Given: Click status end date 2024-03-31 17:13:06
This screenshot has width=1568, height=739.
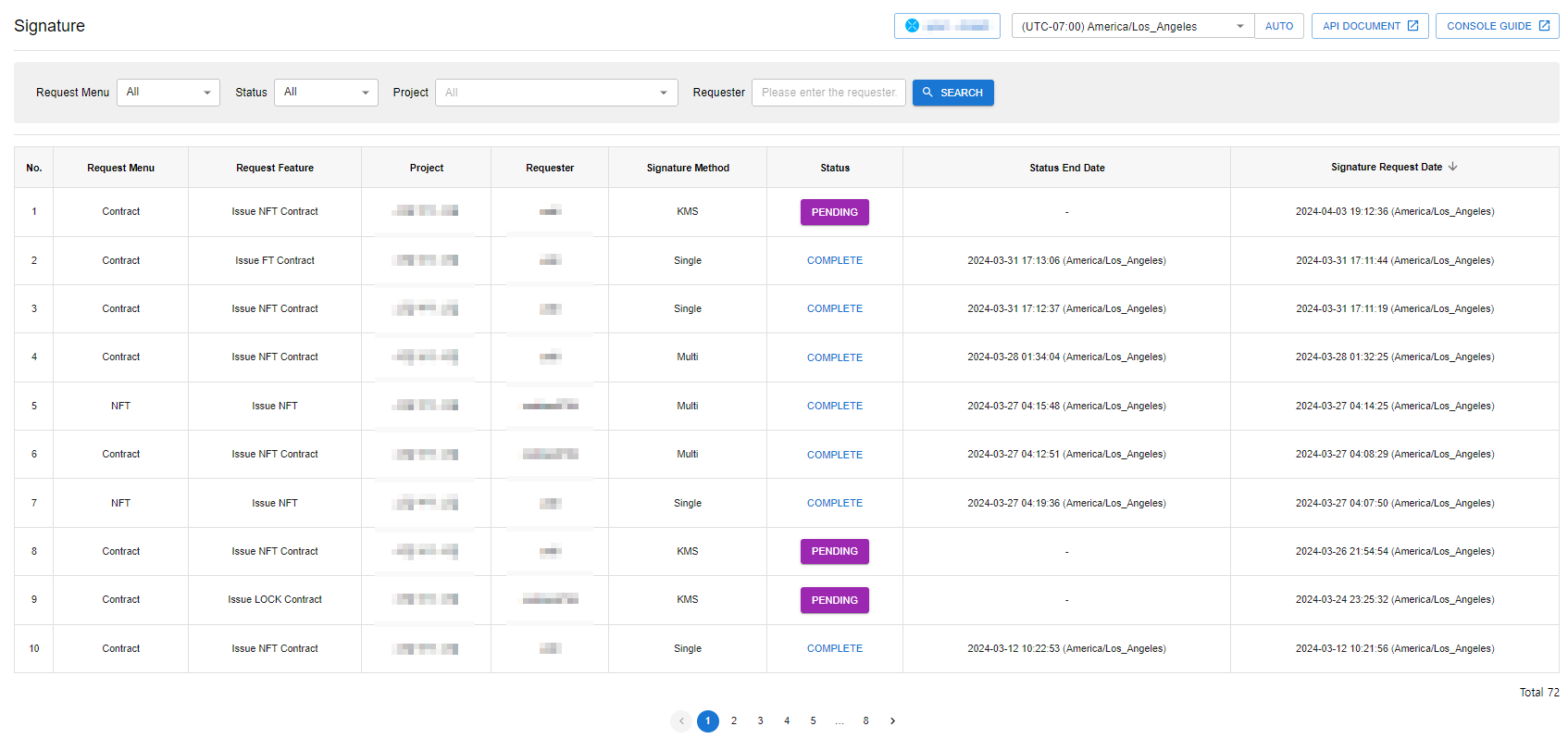Looking at the screenshot, I should click(1067, 260).
